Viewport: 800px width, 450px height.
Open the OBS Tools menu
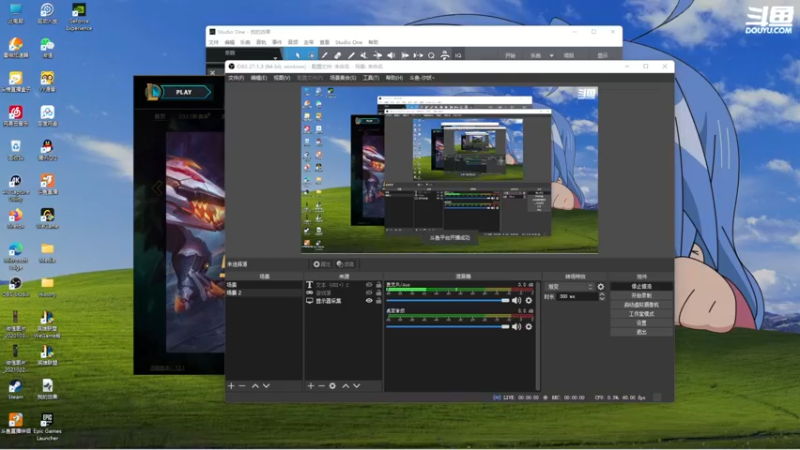point(371,78)
